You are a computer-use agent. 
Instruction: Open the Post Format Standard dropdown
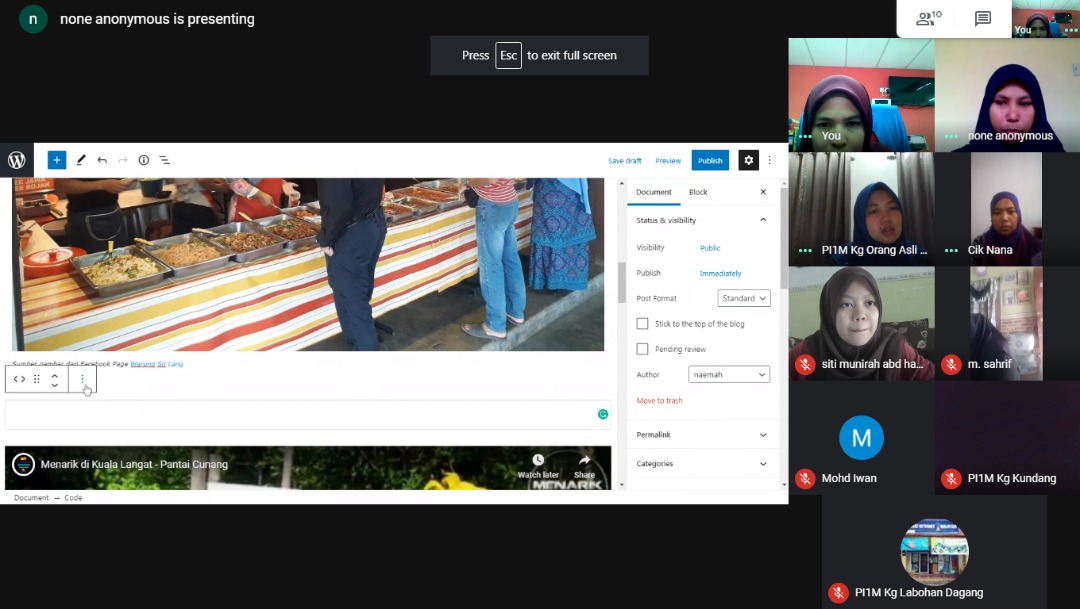[744, 298]
